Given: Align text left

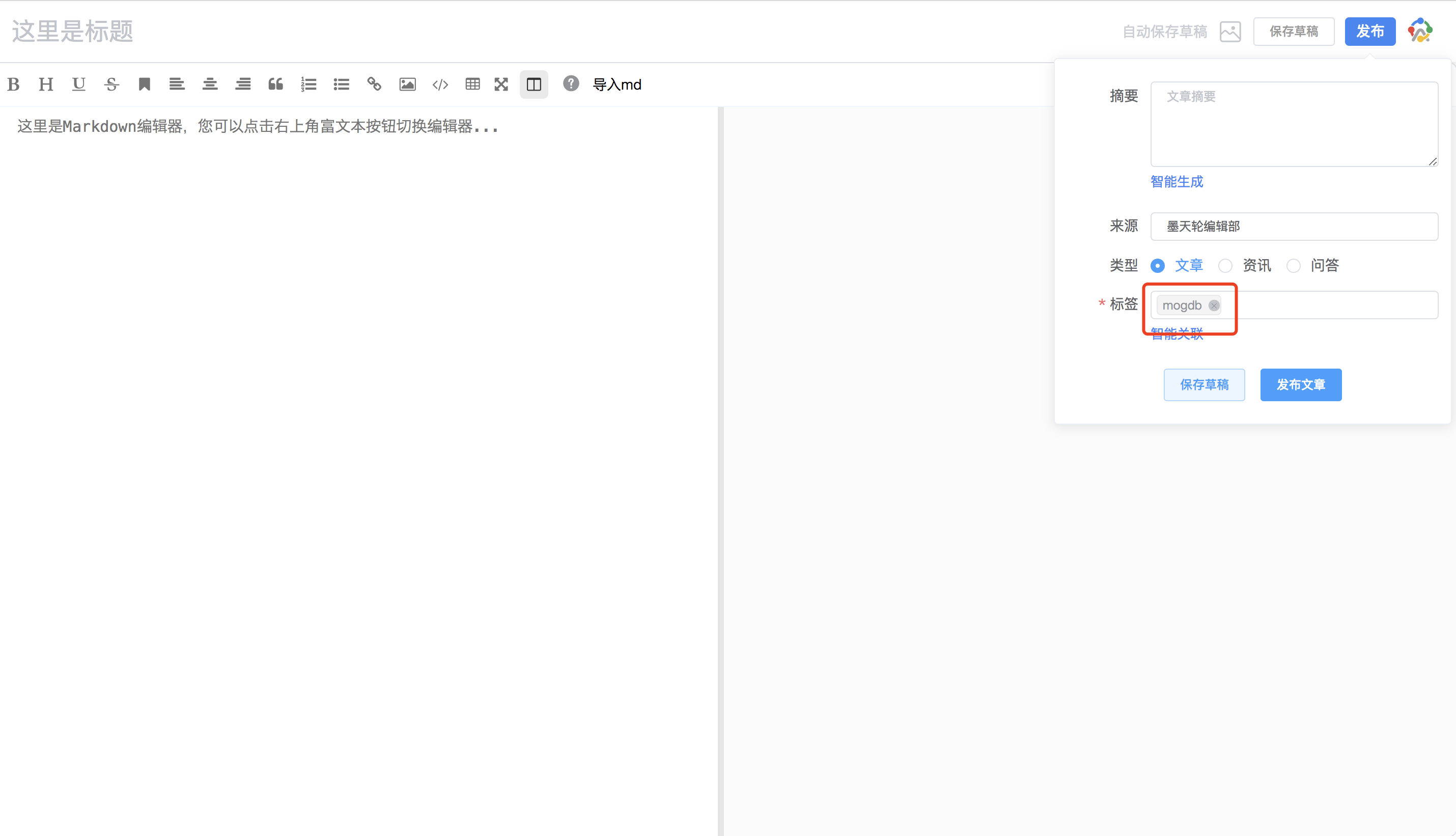Looking at the screenshot, I should 177,85.
